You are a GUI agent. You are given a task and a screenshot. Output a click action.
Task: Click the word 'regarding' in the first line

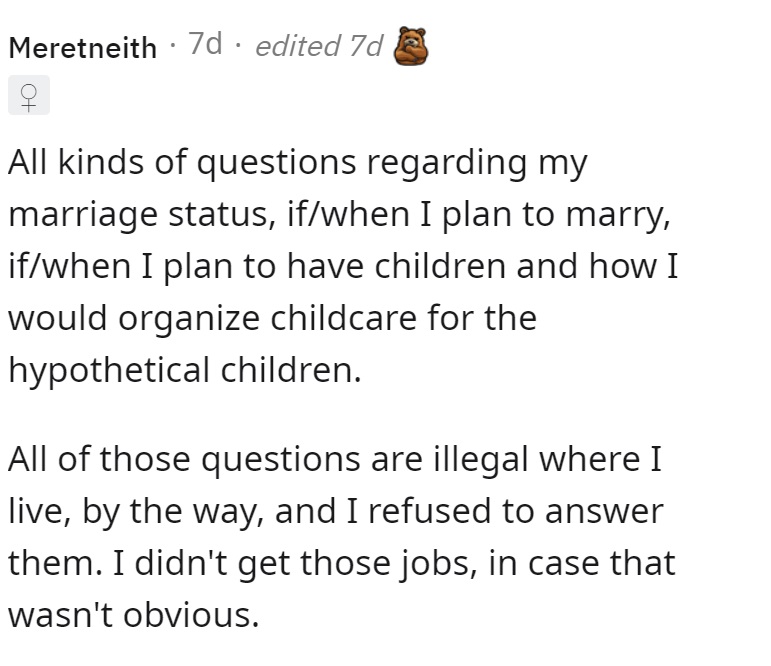click(x=447, y=163)
